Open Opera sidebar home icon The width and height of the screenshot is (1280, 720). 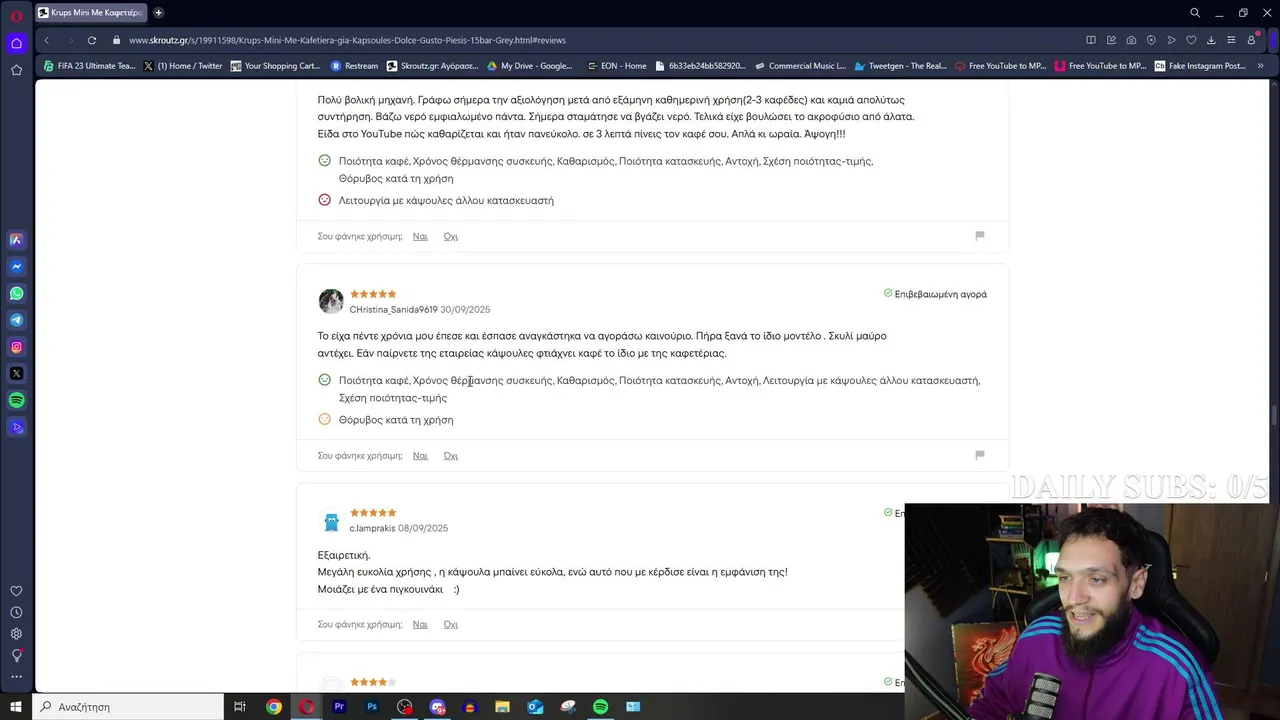tap(16, 43)
